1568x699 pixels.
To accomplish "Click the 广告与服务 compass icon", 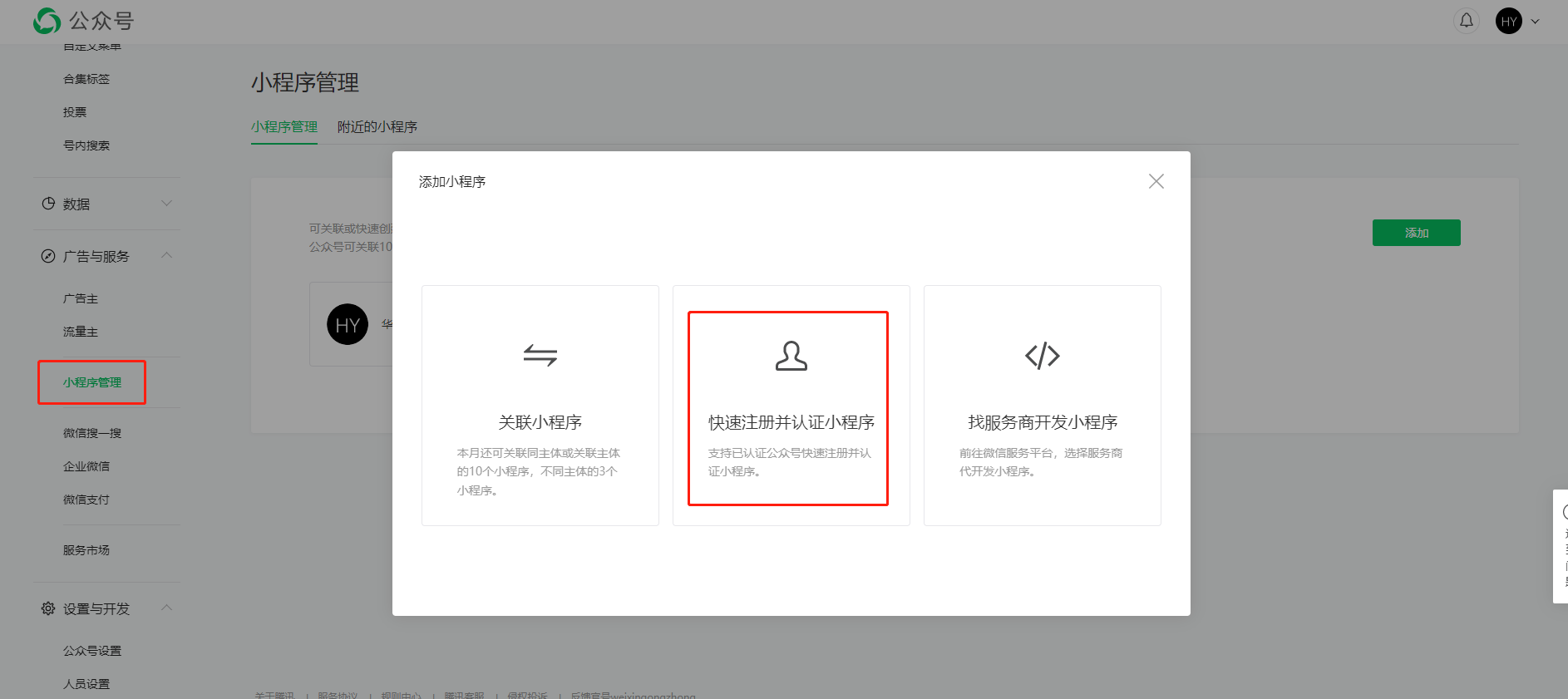I will (x=48, y=256).
